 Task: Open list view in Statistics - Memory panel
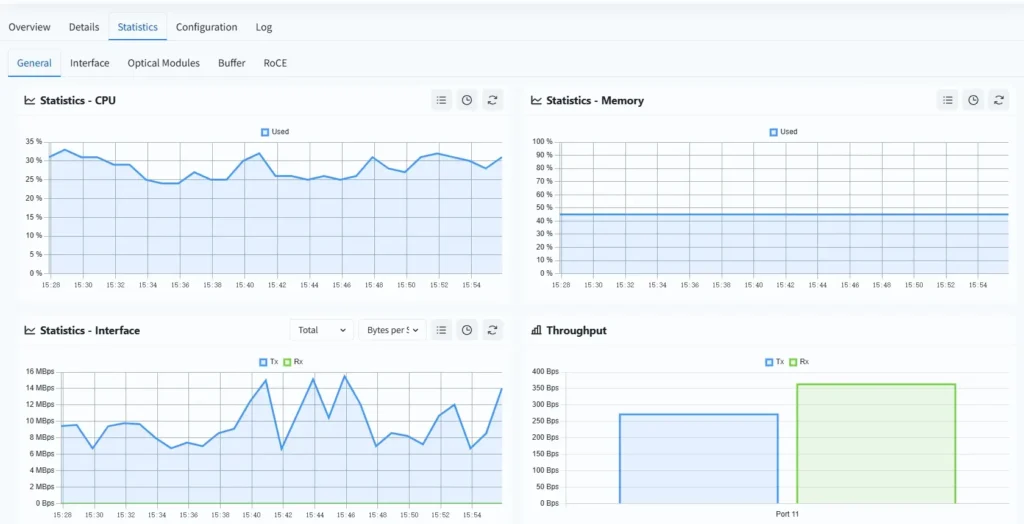click(948, 100)
